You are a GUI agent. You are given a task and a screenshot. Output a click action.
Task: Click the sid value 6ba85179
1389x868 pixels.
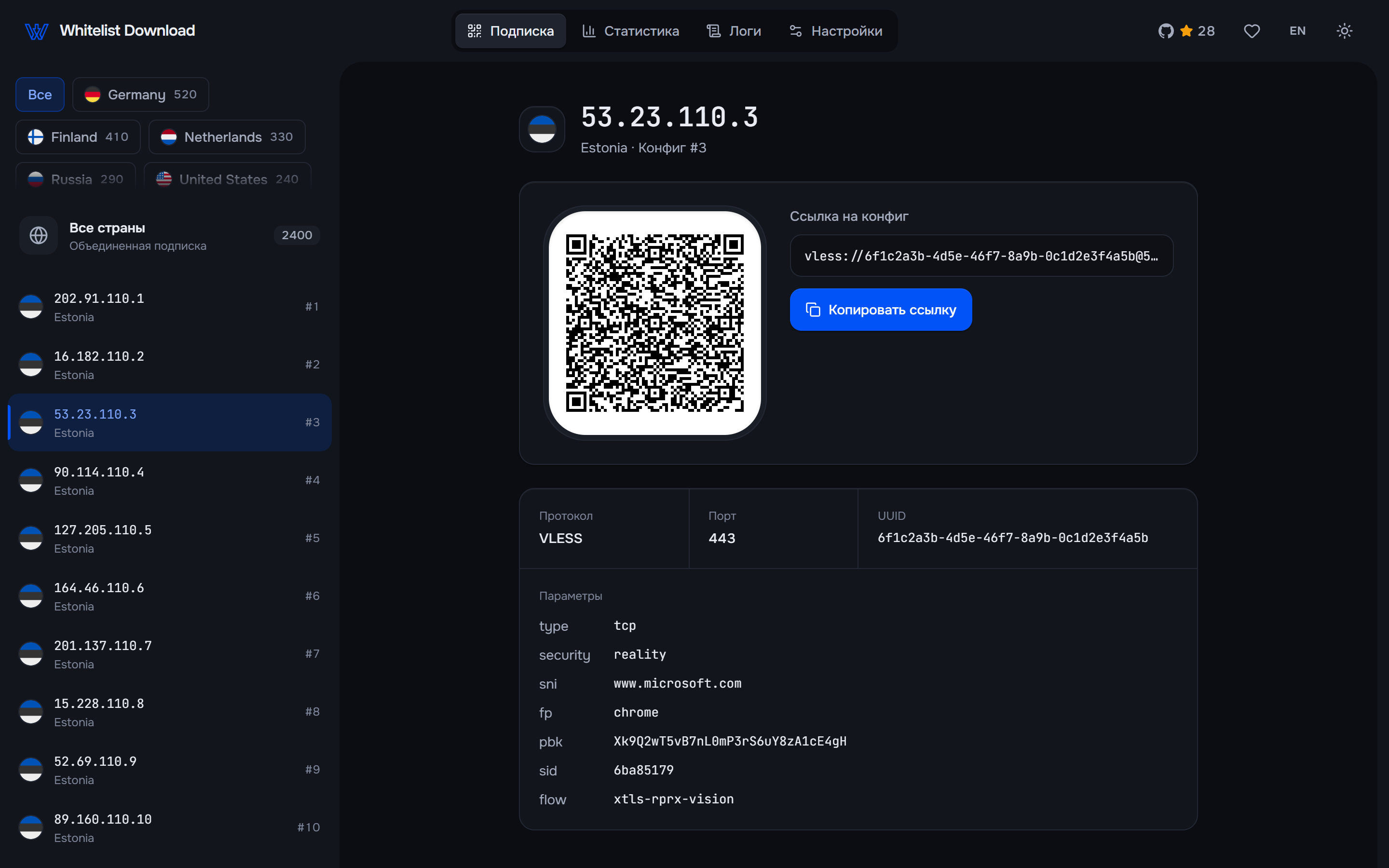[x=643, y=771]
